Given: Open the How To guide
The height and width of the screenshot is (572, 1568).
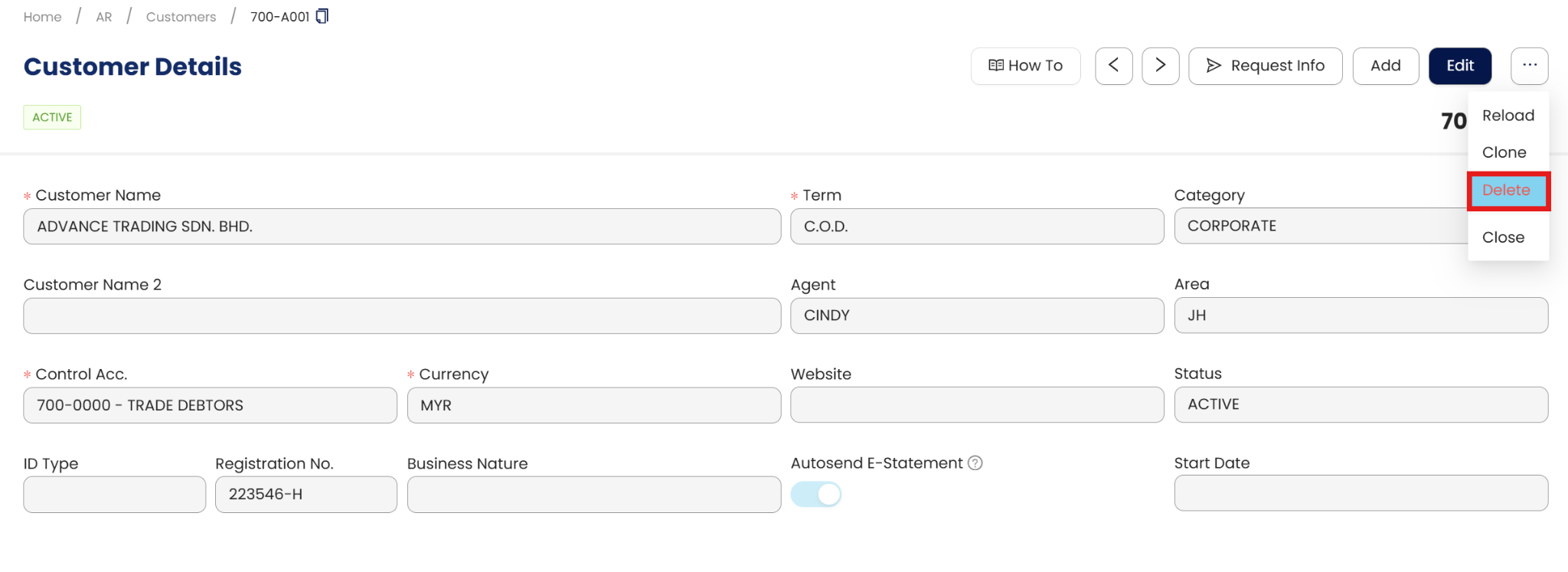Looking at the screenshot, I should 1025,66.
